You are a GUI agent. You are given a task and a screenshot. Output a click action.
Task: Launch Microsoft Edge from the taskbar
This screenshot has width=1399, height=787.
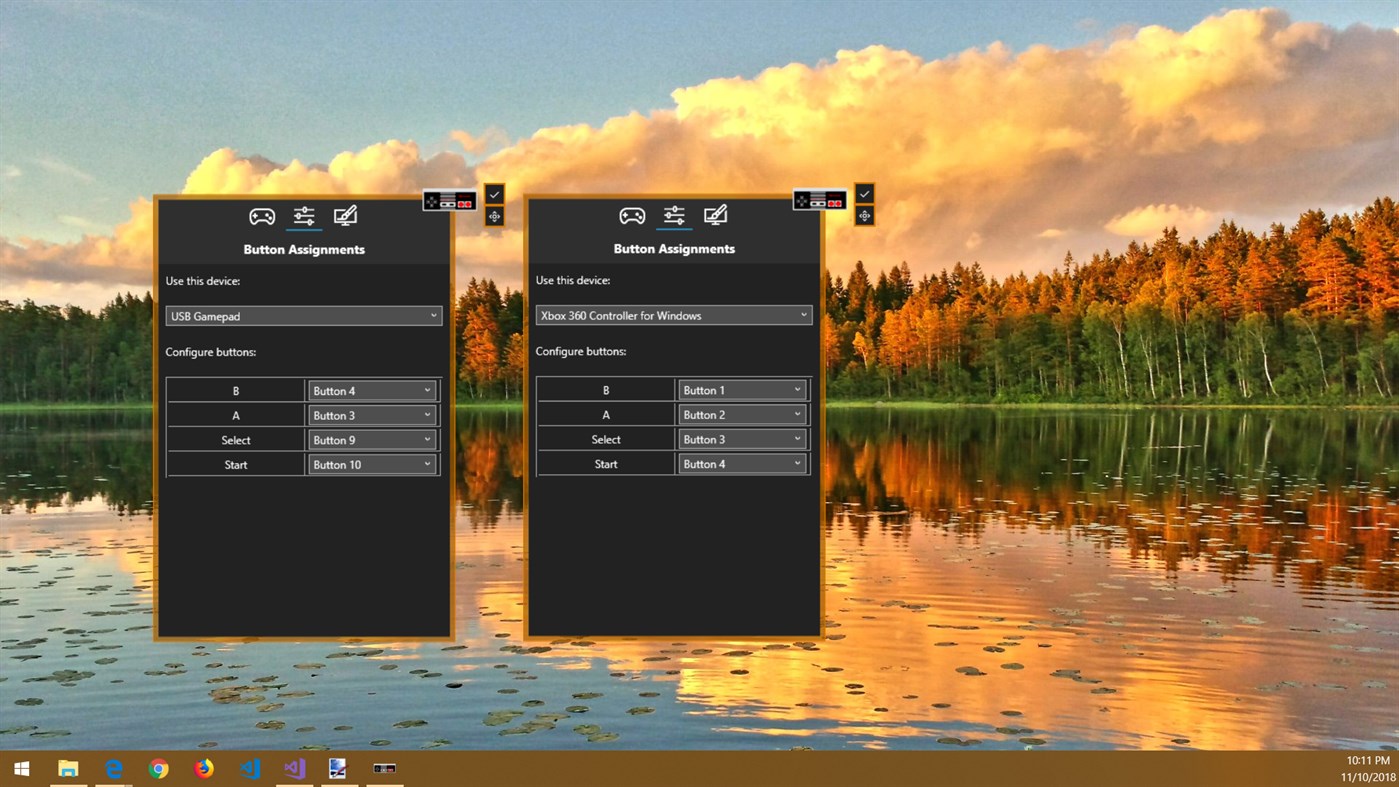point(114,769)
